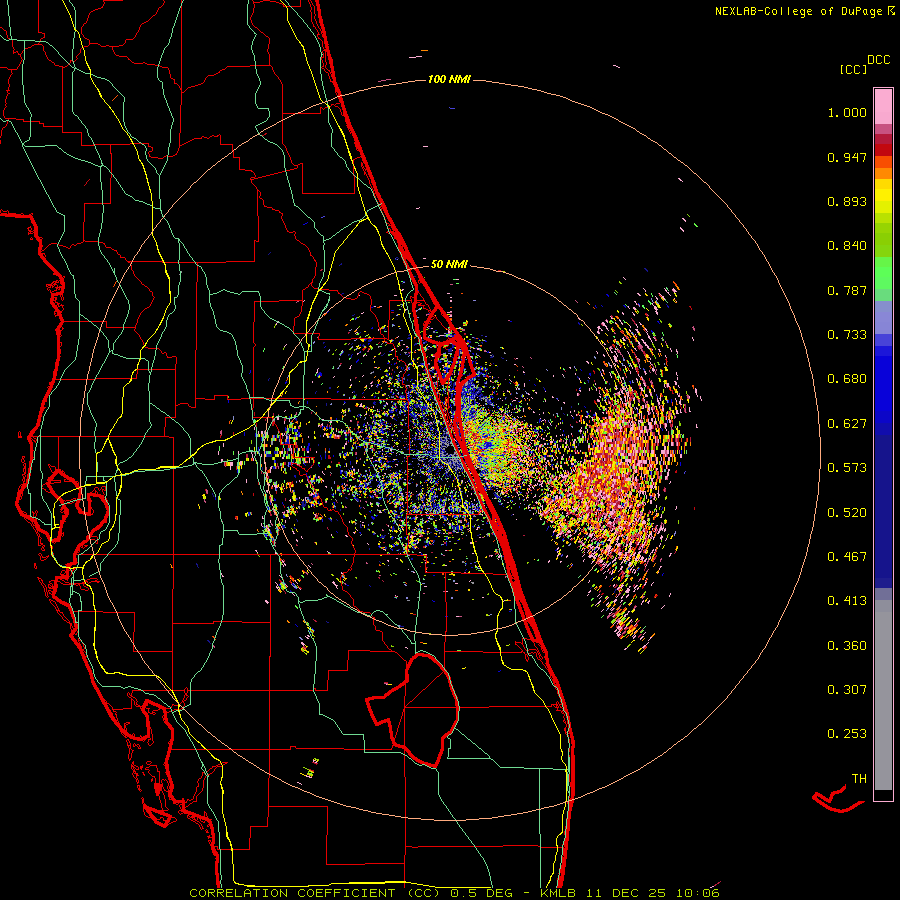Click the 50 NMI range ring label
This screenshot has width=900, height=900.
(449, 264)
